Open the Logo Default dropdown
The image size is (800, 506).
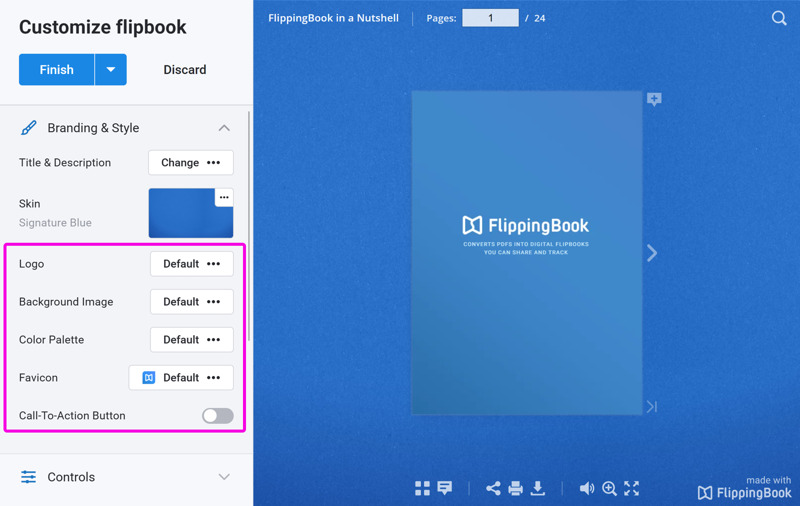192,264
